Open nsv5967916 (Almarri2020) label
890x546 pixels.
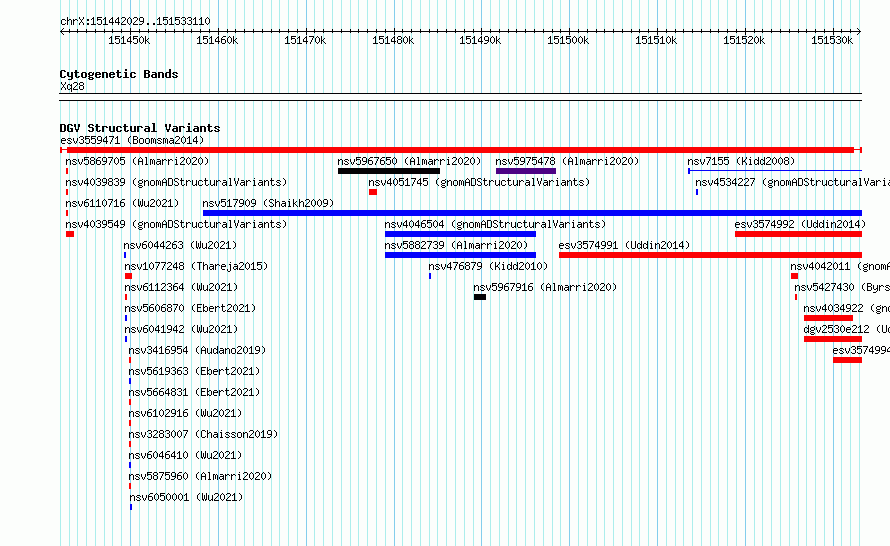[x=545, y=287]
